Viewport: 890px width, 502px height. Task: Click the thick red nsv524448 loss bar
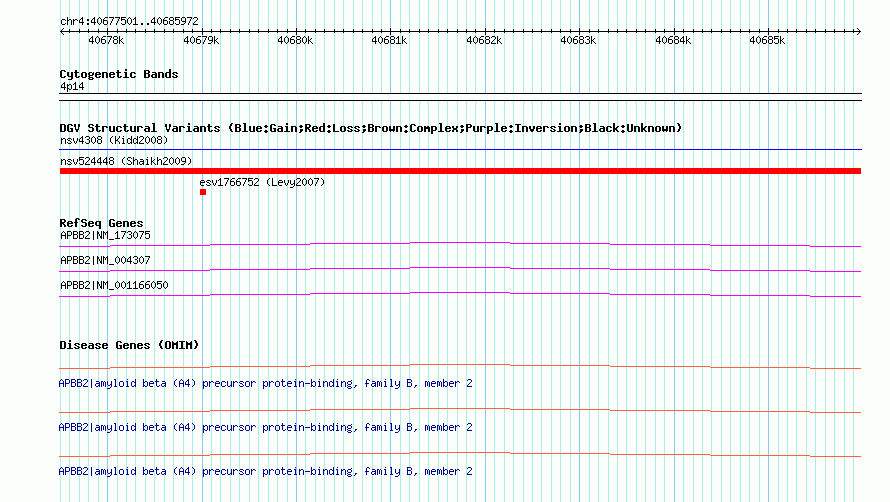point(460,171)
